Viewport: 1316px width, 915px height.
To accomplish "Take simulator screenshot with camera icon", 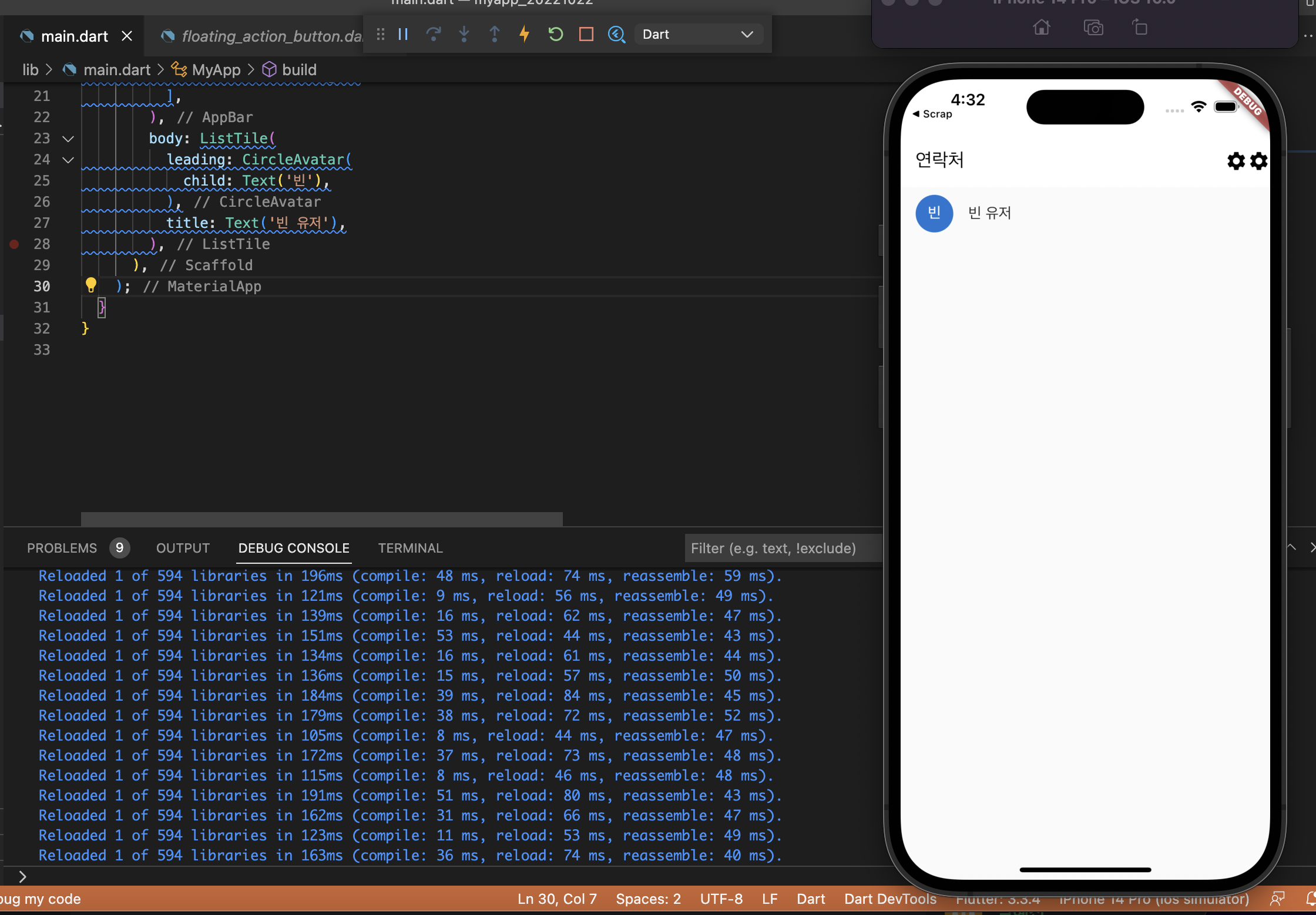I will pos(1093,27).
